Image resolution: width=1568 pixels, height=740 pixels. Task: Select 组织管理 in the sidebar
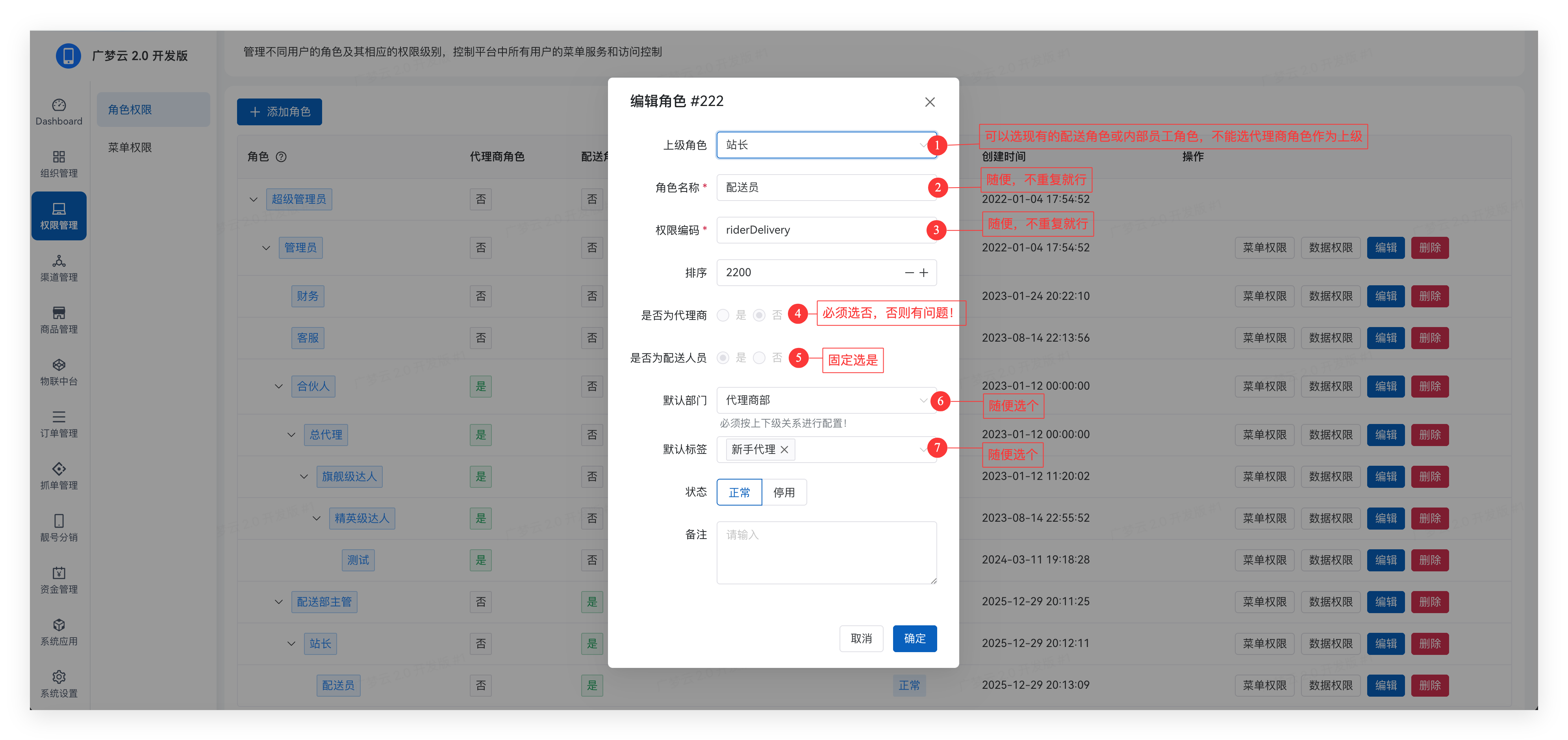tap(58, 163)
